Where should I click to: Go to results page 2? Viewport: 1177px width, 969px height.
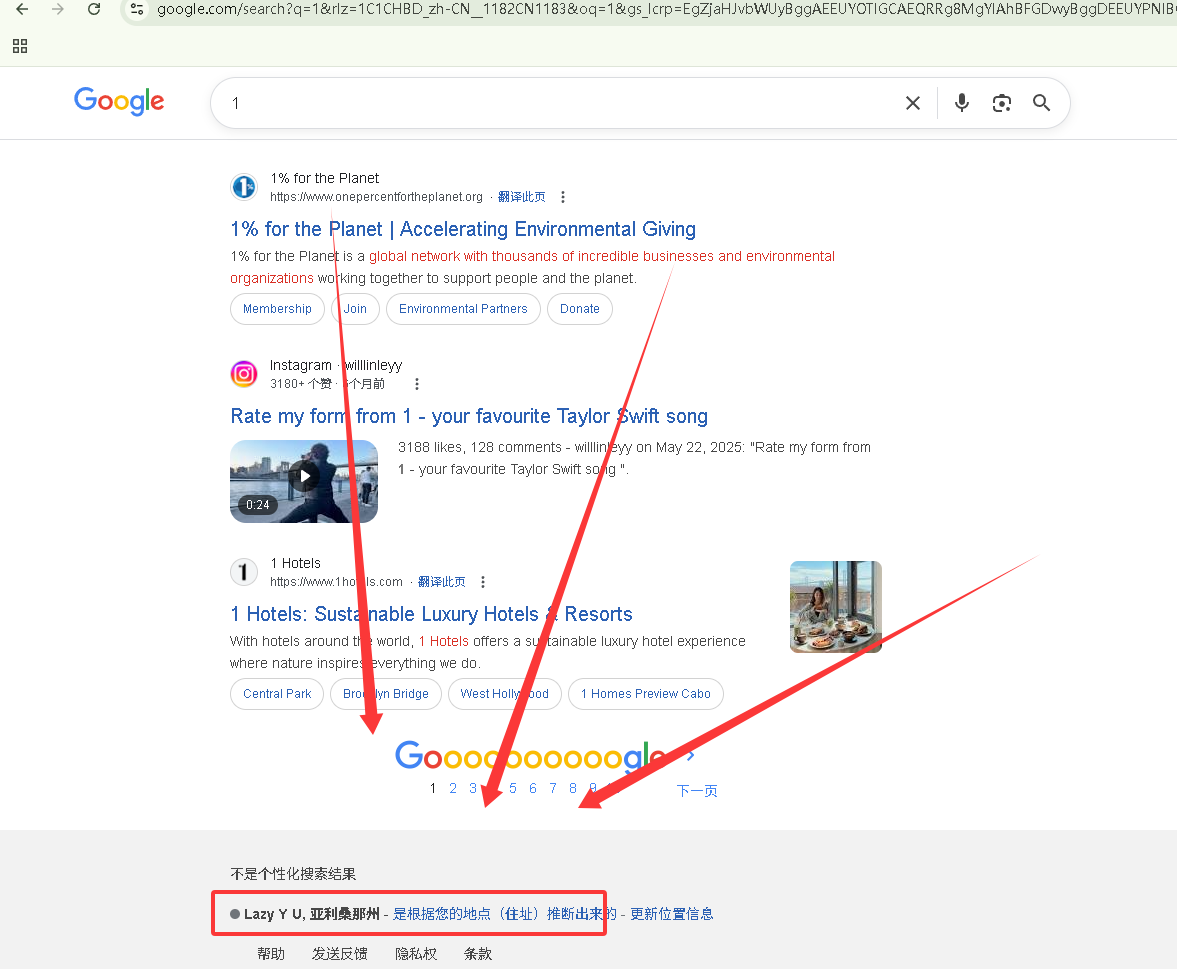point(453,788)
